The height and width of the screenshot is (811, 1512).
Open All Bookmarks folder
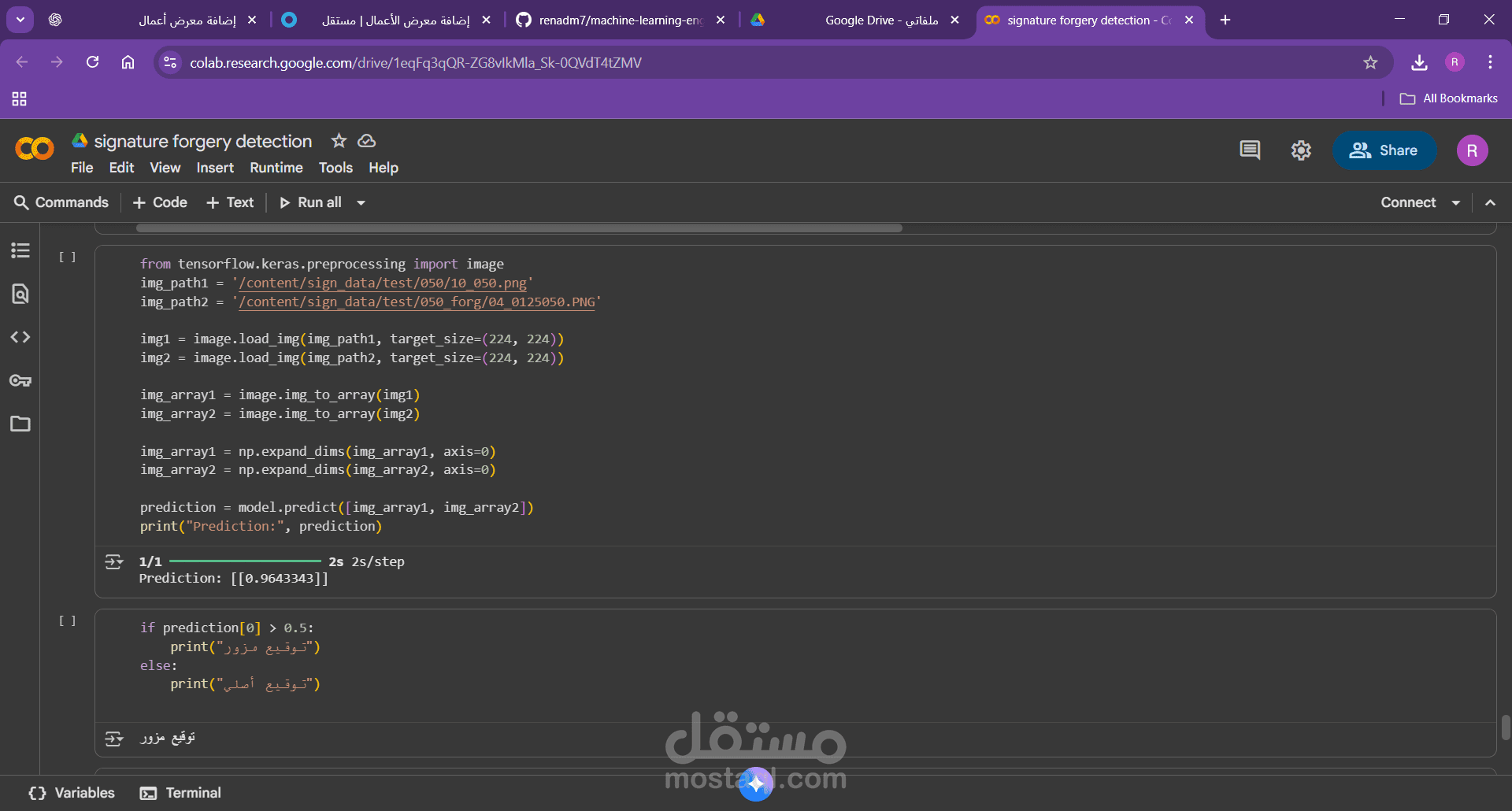point(1448,98)
